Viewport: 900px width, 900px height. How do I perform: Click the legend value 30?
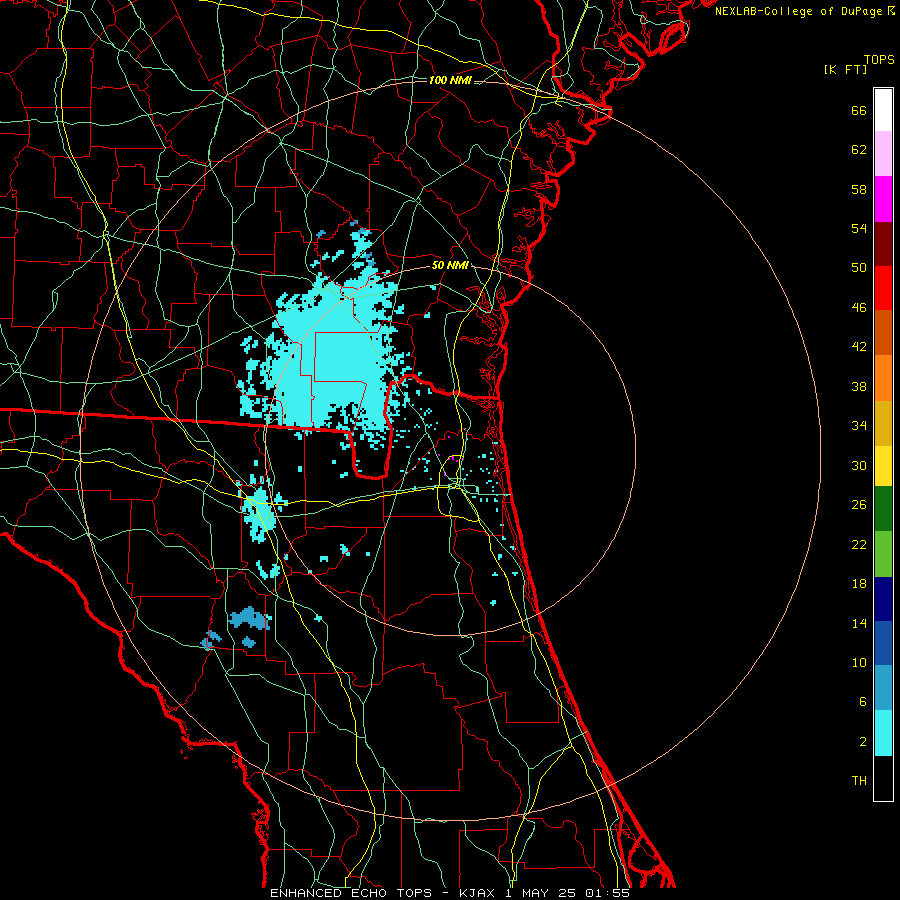click(x=859, y=465)
